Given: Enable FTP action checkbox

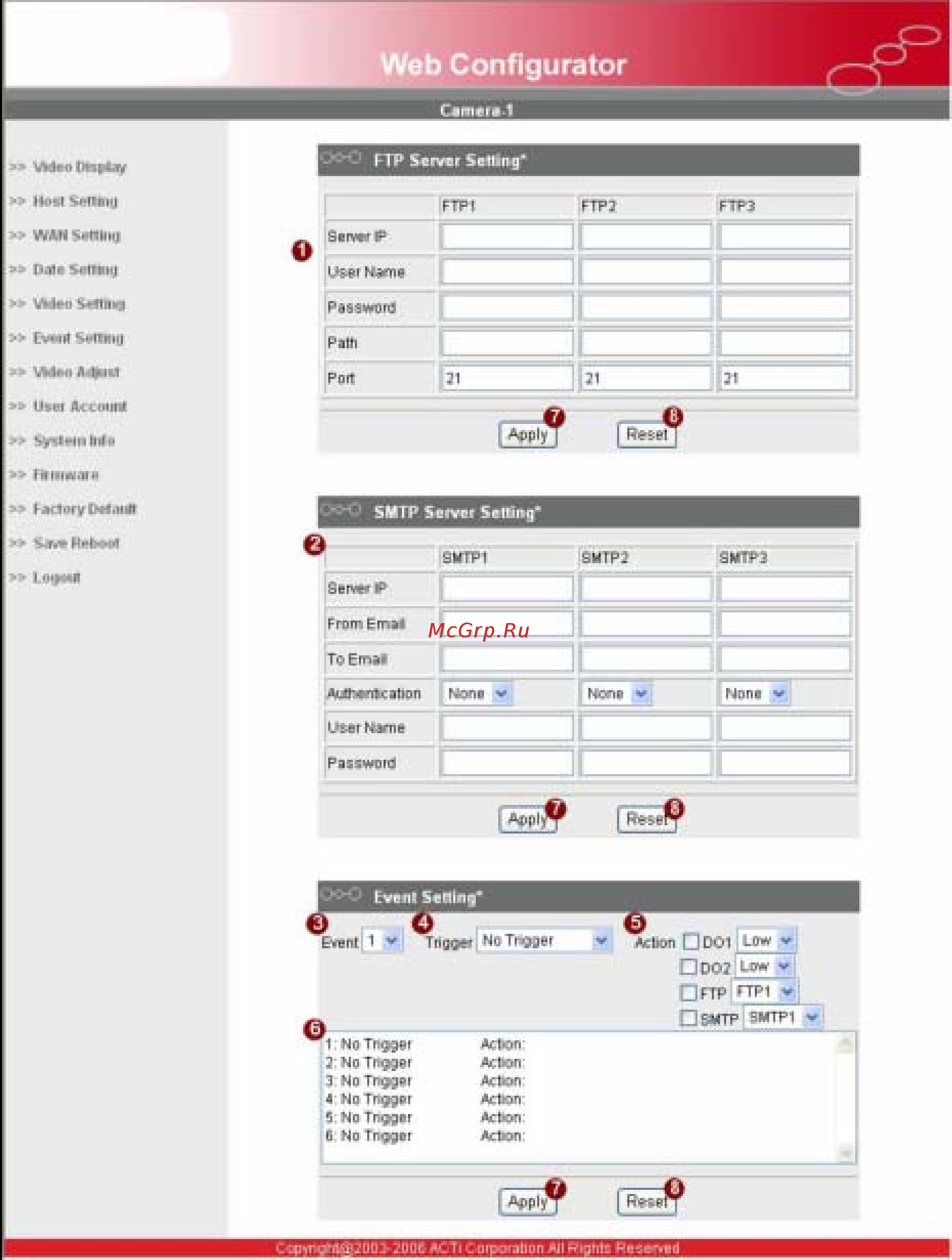Looking at the screenshot, I should [x=689, y=992].
